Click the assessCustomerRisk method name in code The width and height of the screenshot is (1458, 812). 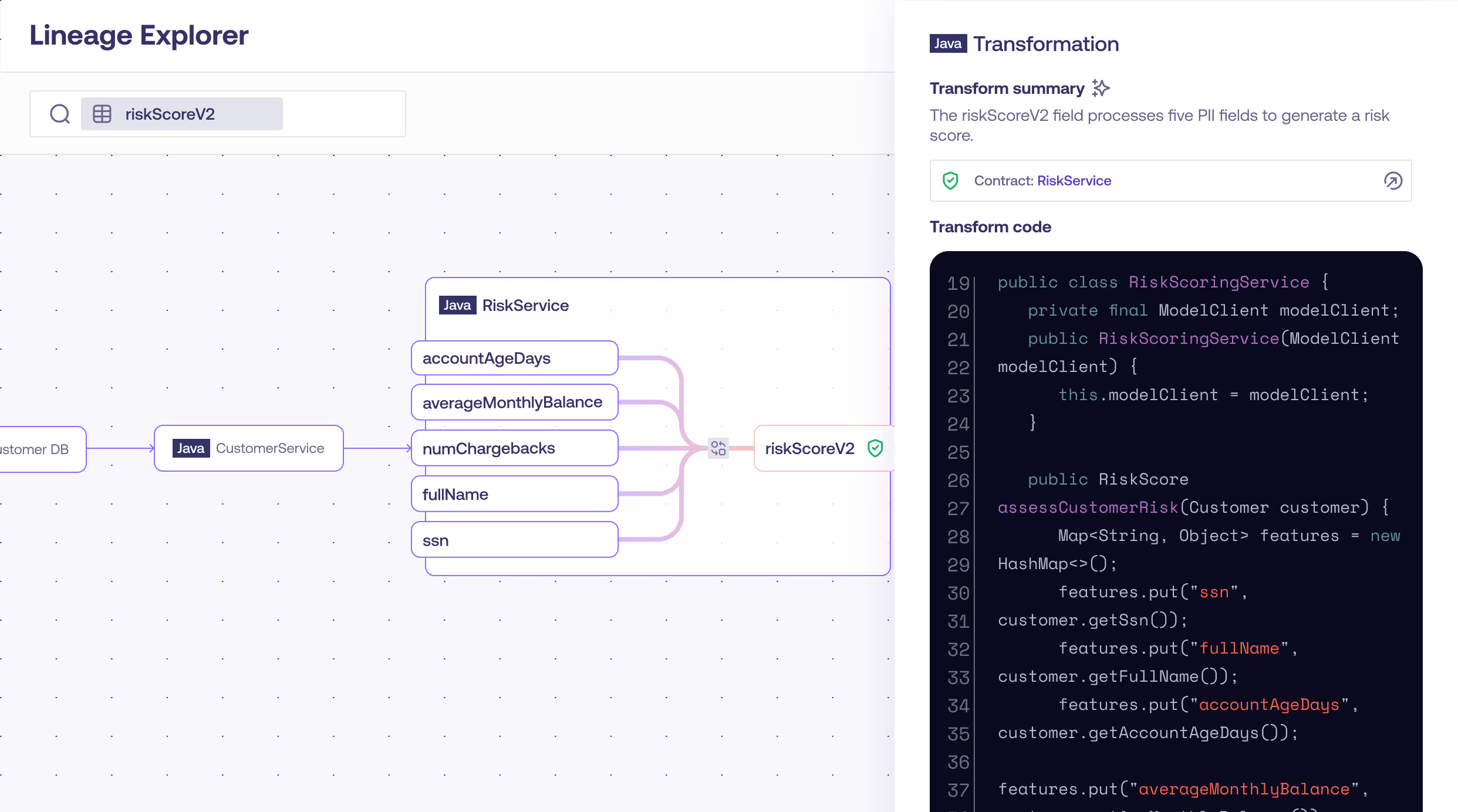pyautogui.click(x=1088, y=507)
